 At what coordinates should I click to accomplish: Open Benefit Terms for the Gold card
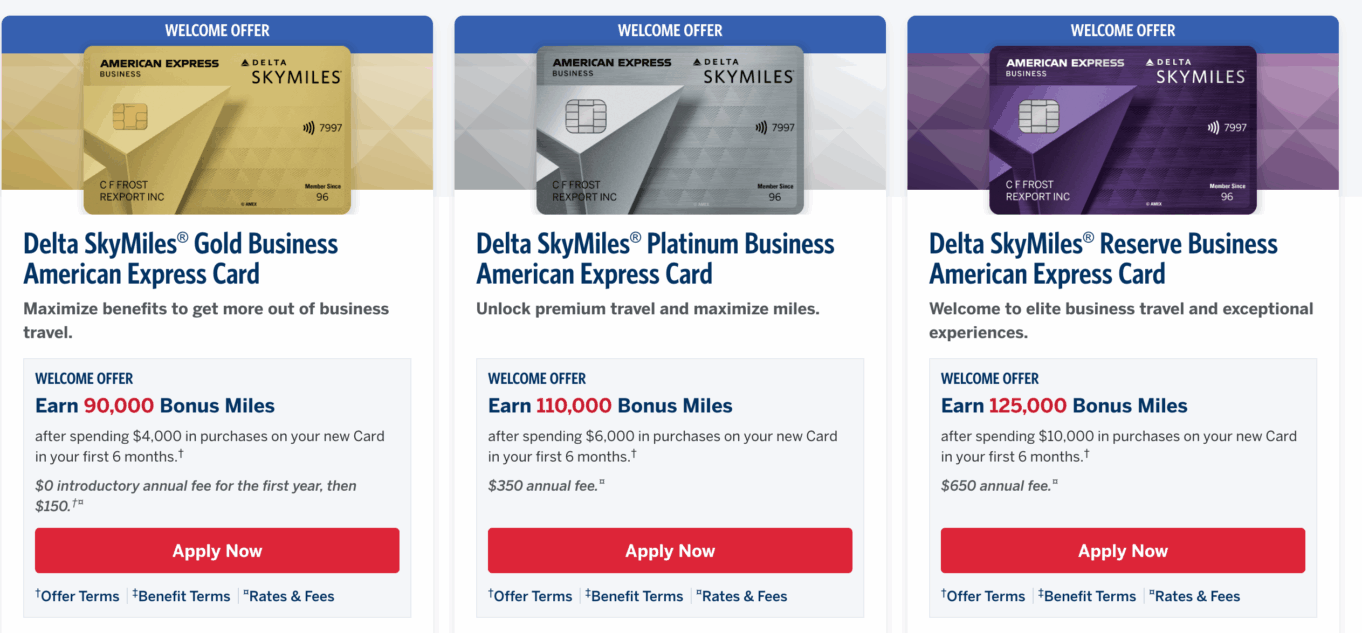[183, 596]
